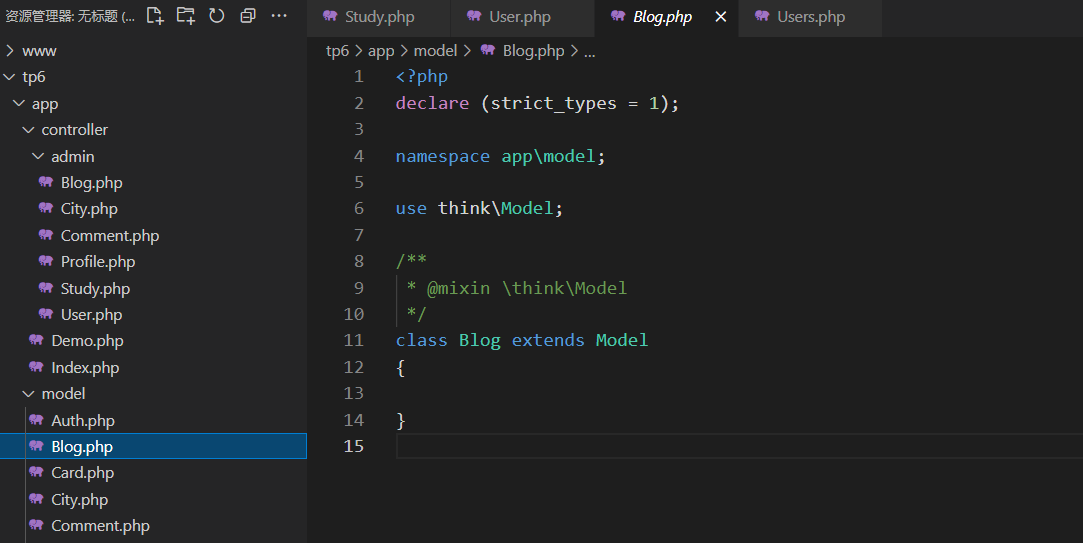
Task: Click 'Model' after extends on line 11
Action: (622, 341)
